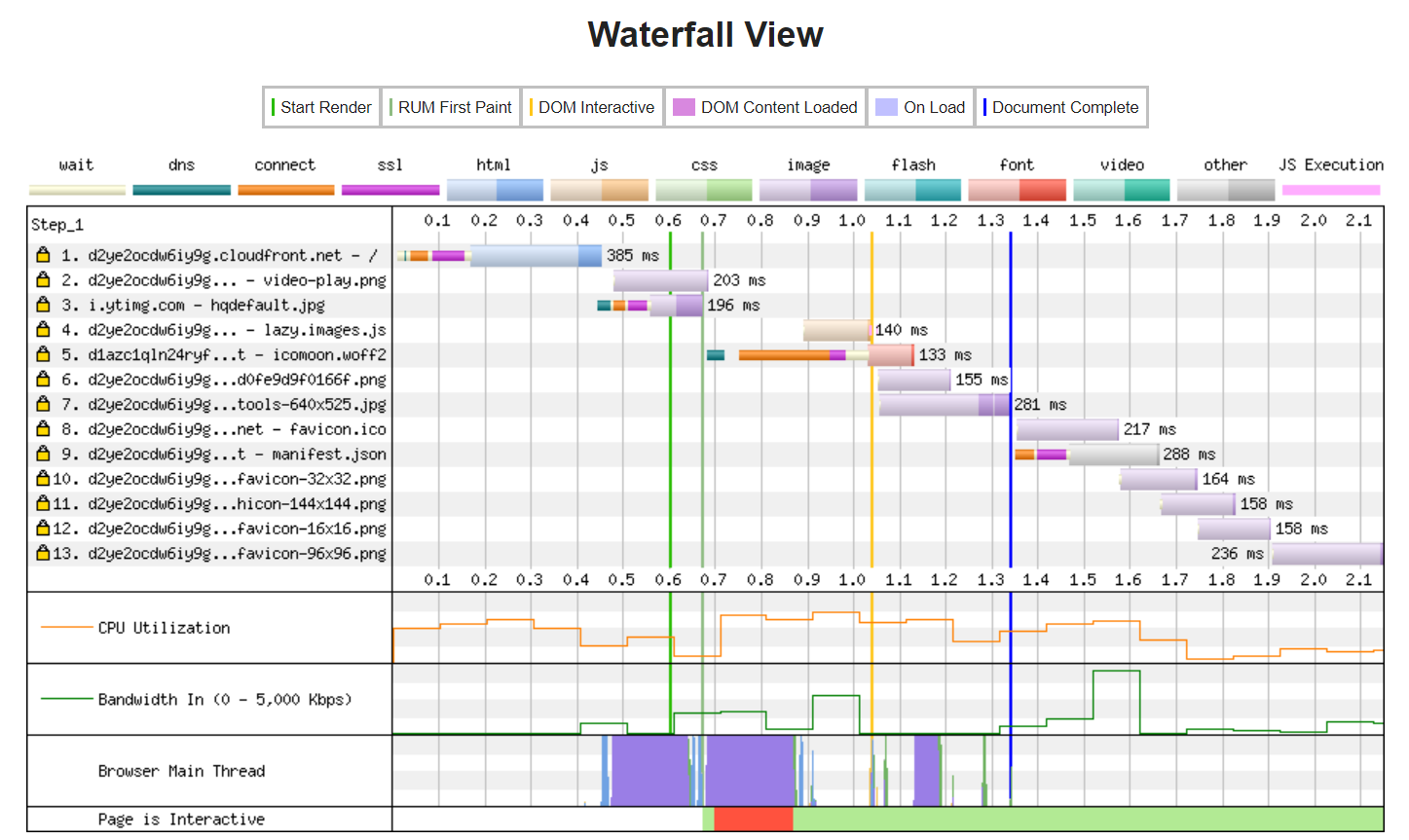Click the 236 ms bar for favicon-96x96.png
1409x840 pixels.
tap(1327, 553)
